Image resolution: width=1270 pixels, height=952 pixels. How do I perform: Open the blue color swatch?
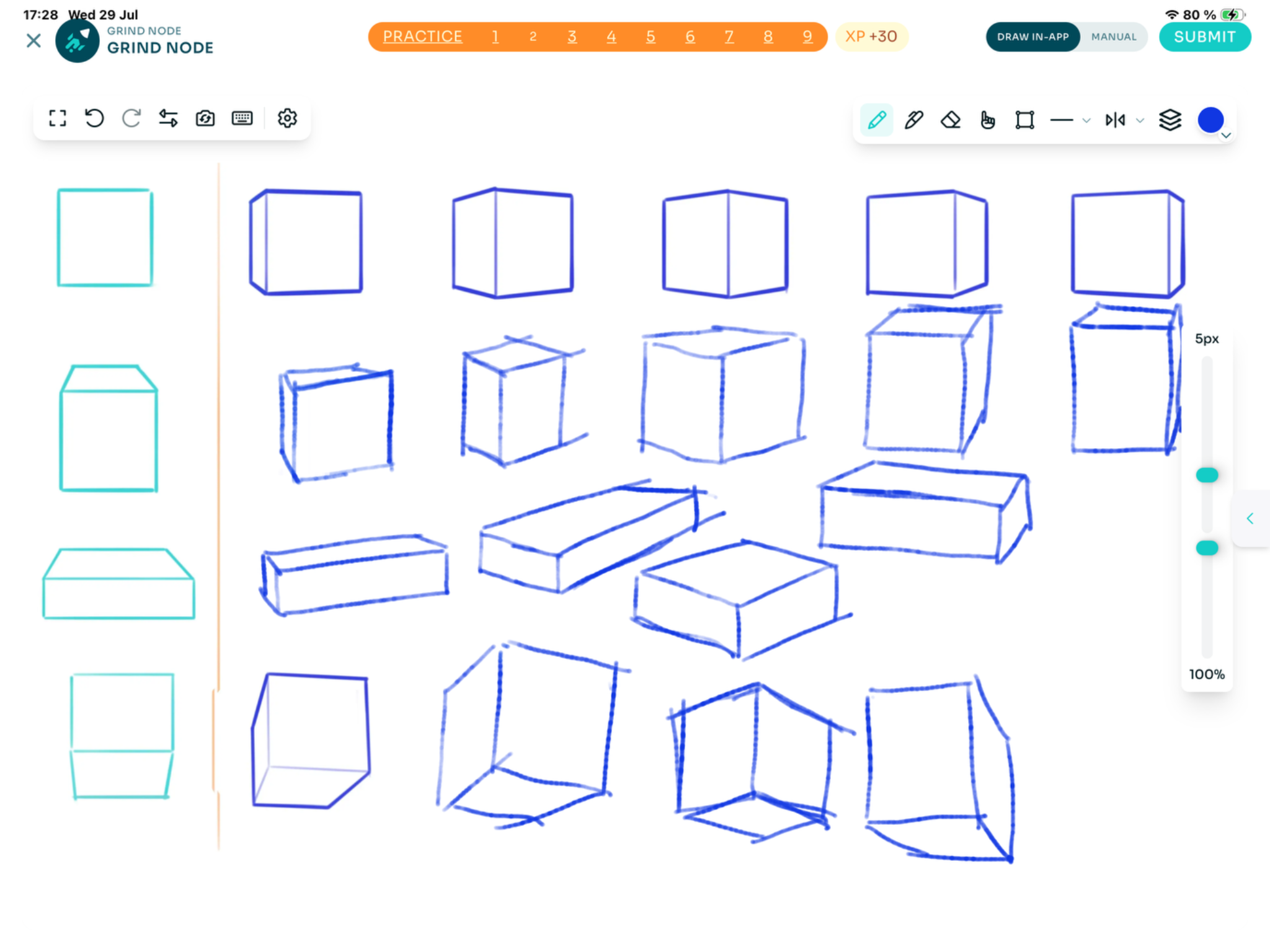(1210, 120)
